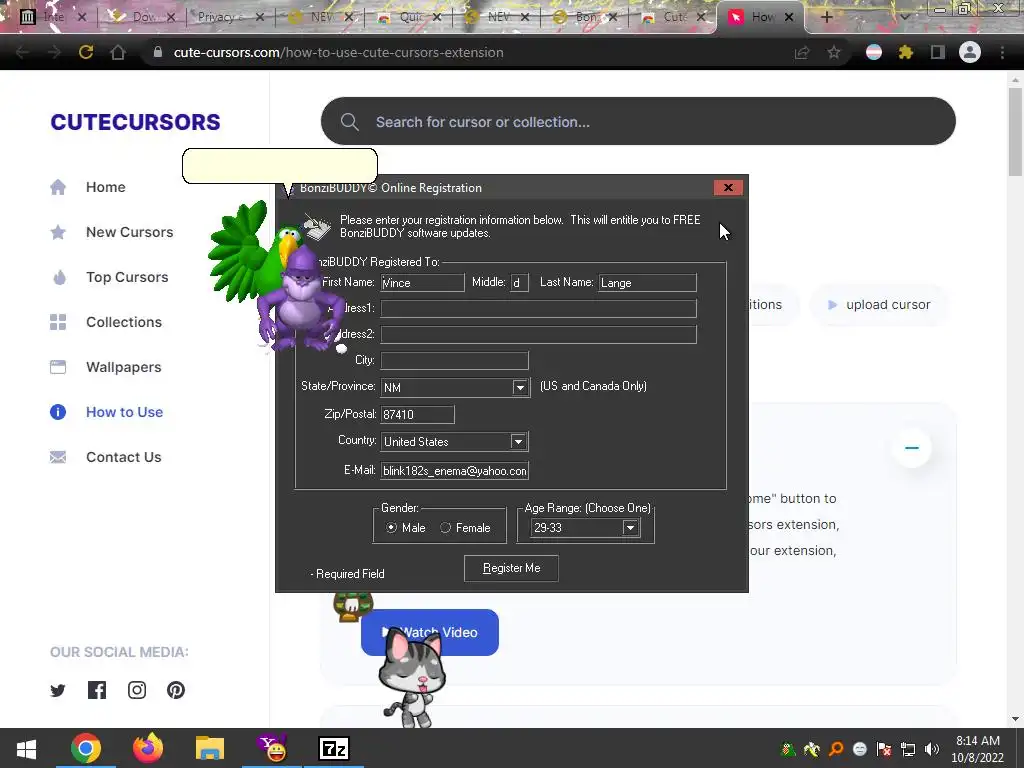
Task: Focus the cursor search box
Action: [x=638, y=121]
